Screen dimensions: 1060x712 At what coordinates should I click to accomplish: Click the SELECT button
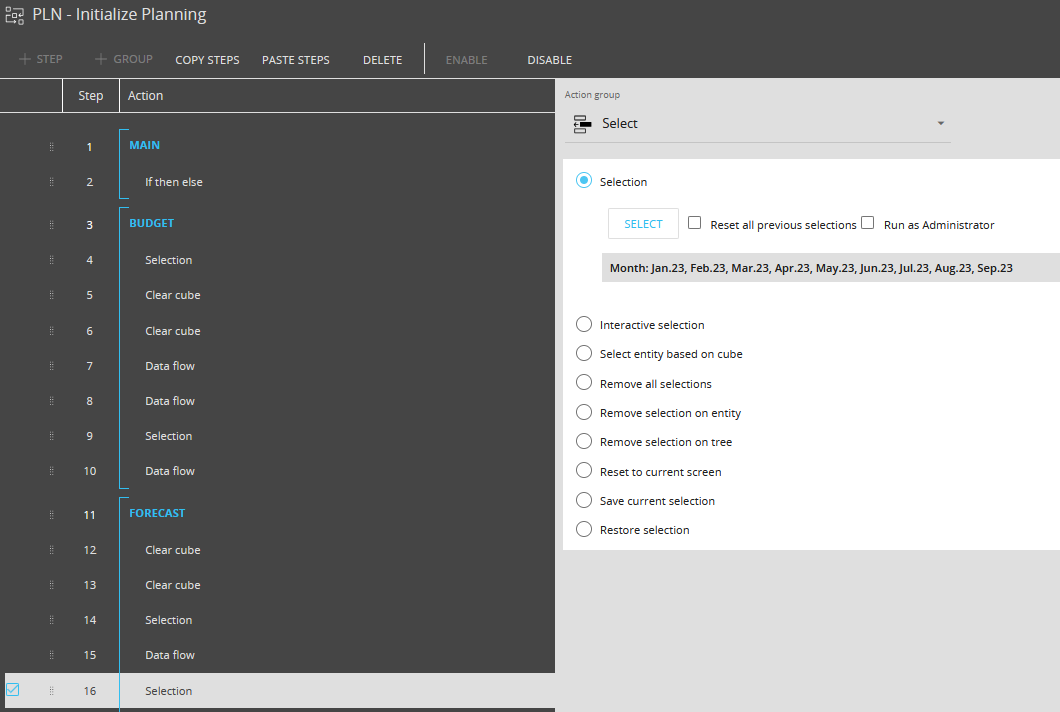click(643, 224)
